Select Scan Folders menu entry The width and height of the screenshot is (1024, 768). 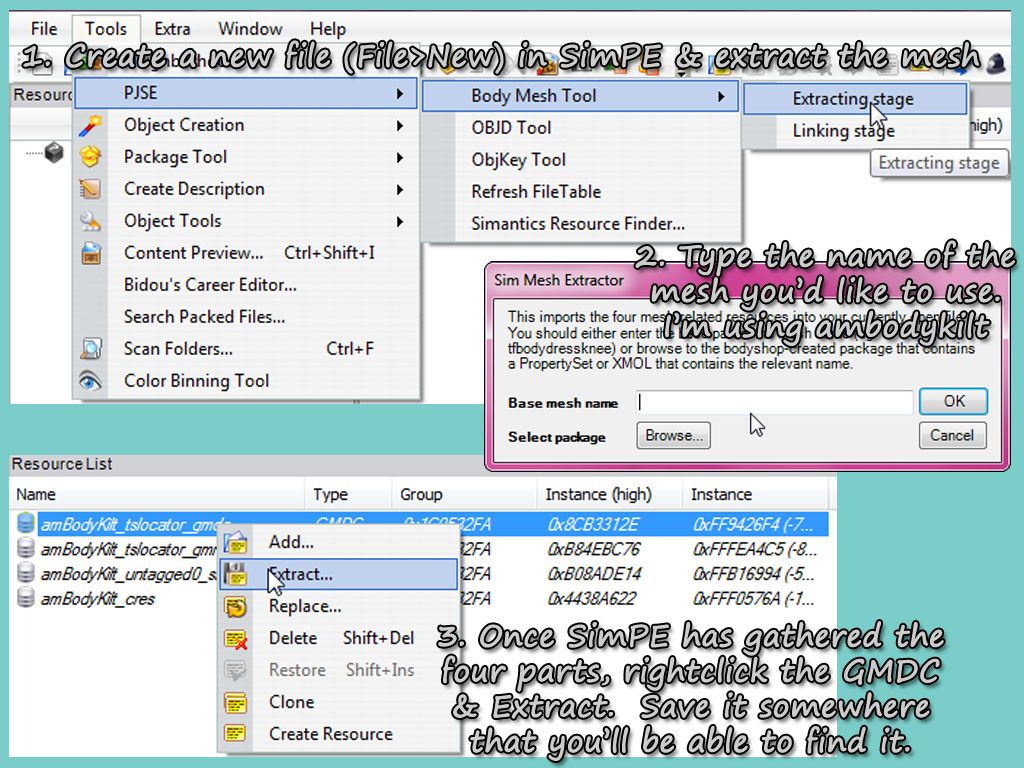(246, 349)
